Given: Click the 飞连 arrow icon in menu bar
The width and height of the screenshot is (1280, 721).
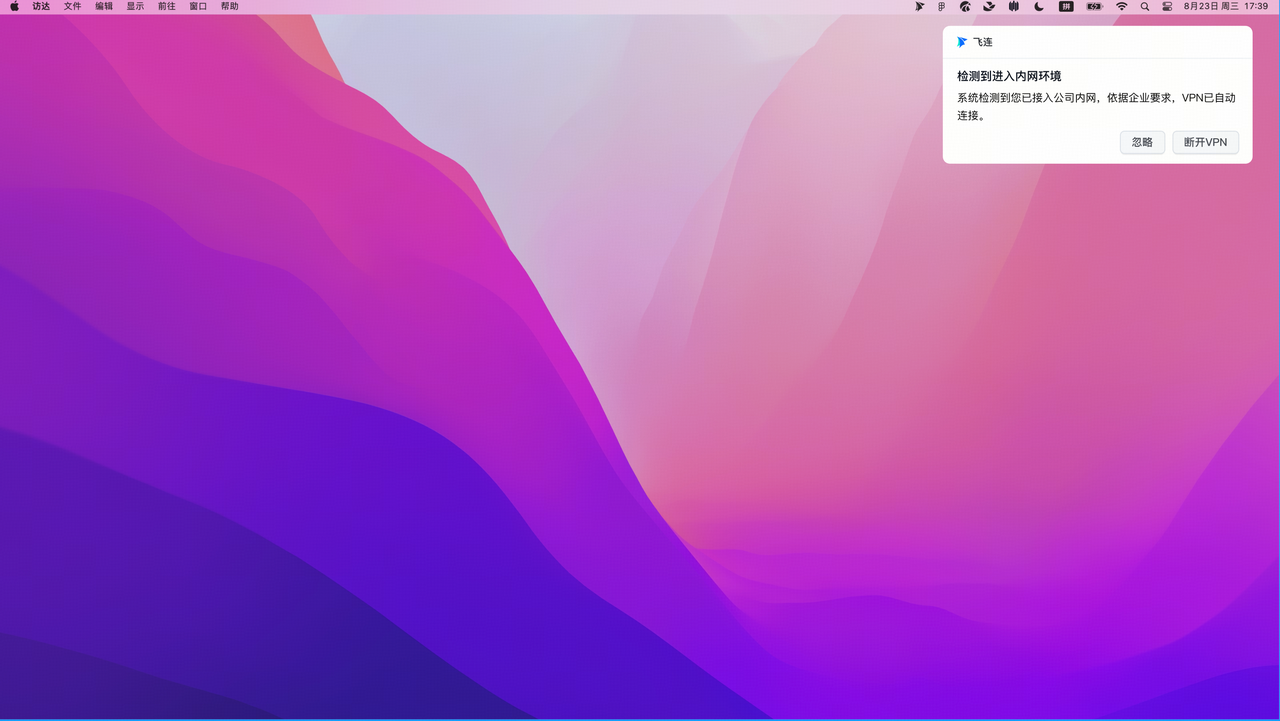Looking at the screenshot, I should (x=920, y=6).
